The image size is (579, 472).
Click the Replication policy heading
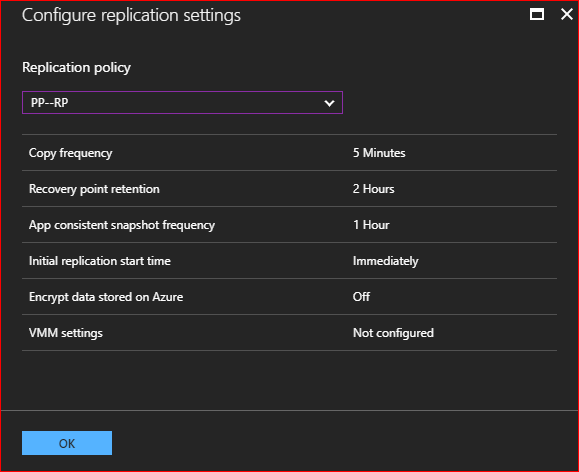click(x=76, y=67)
